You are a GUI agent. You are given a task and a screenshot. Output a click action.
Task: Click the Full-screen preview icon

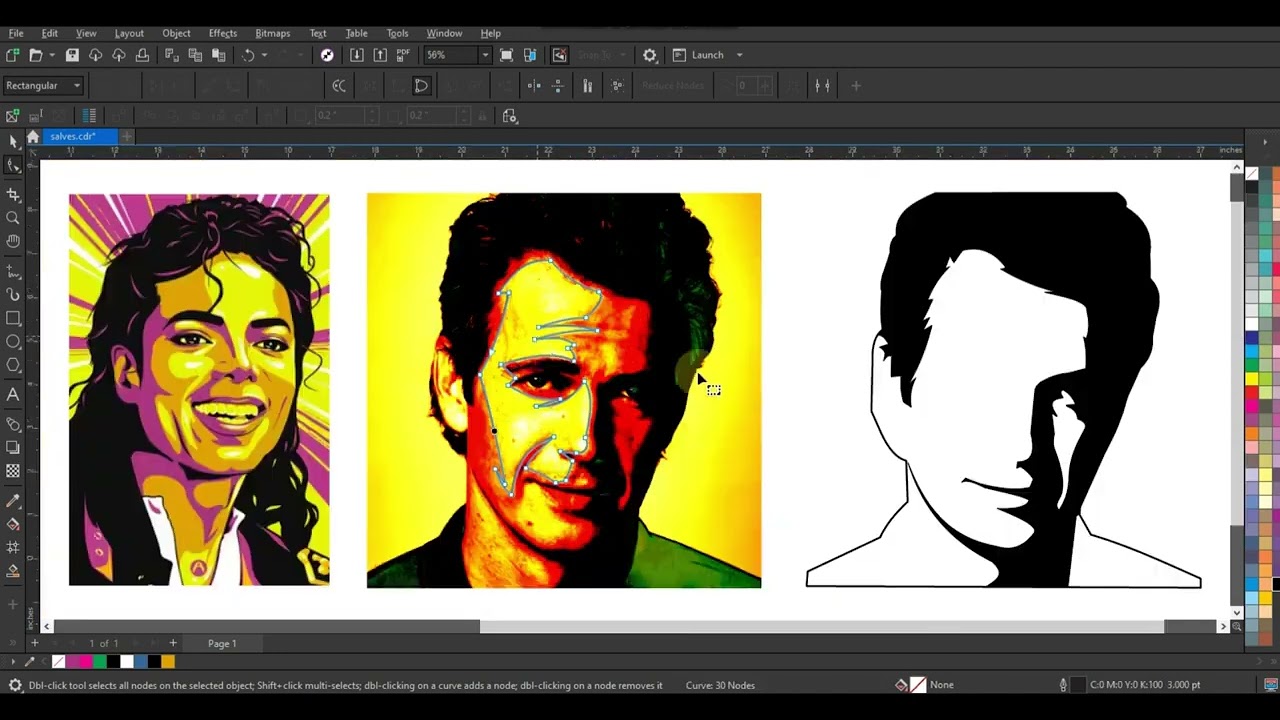[x=506, y=55]
